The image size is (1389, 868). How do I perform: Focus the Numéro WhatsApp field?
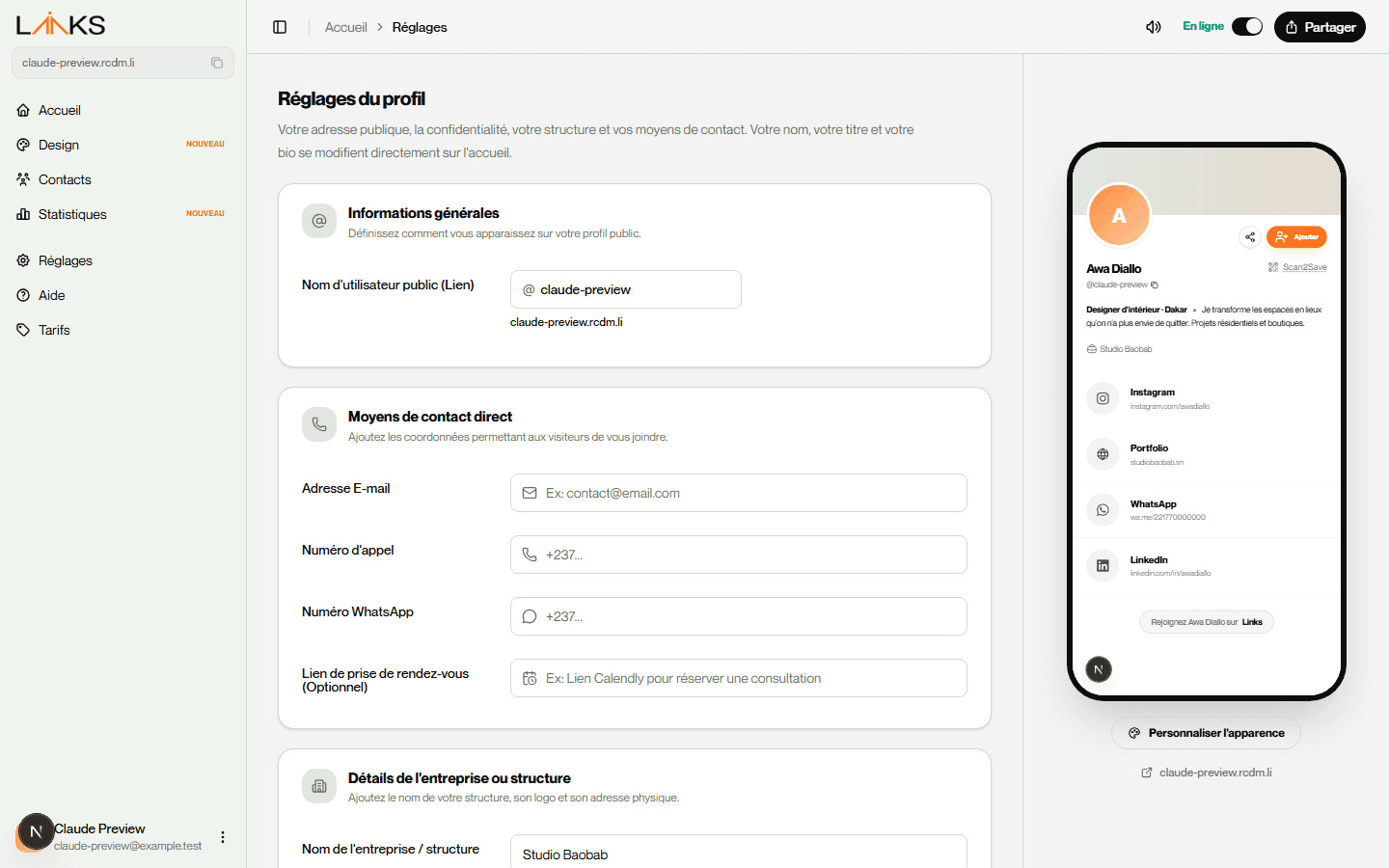[x=739, y=616]
